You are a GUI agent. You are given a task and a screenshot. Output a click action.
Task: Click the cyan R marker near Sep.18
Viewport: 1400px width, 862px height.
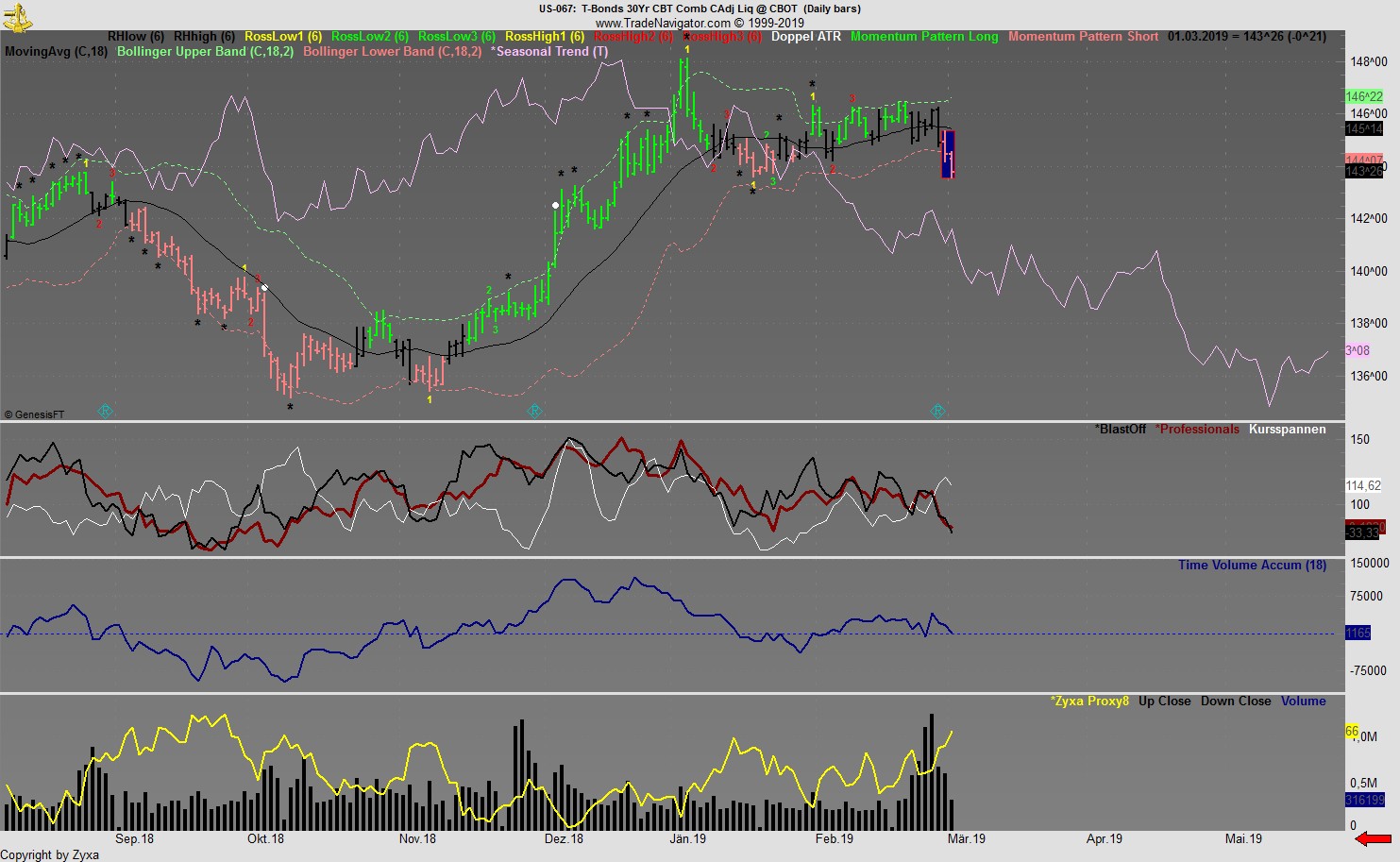click(x=106, y=411)
